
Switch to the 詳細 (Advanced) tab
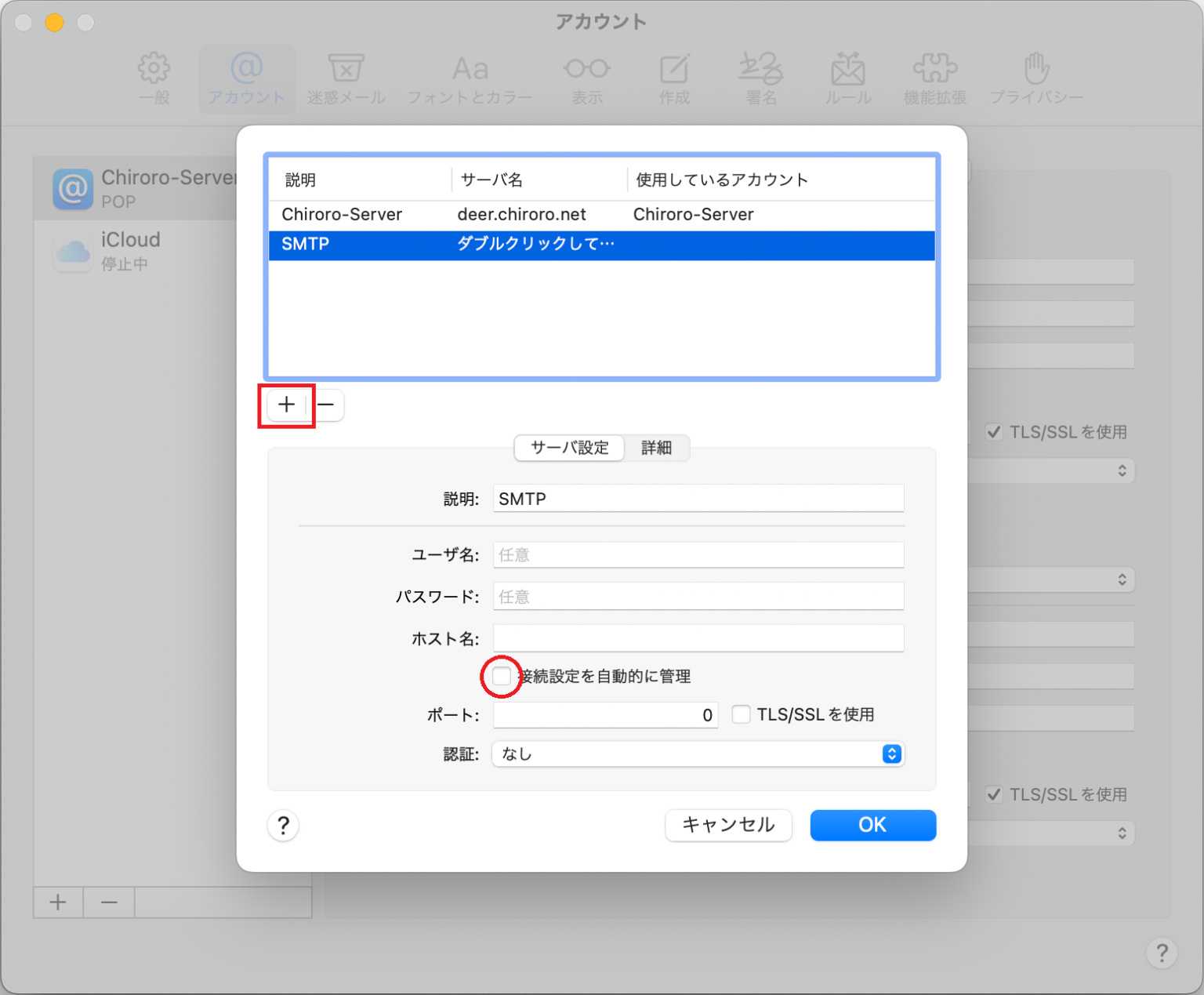(657, 448)
